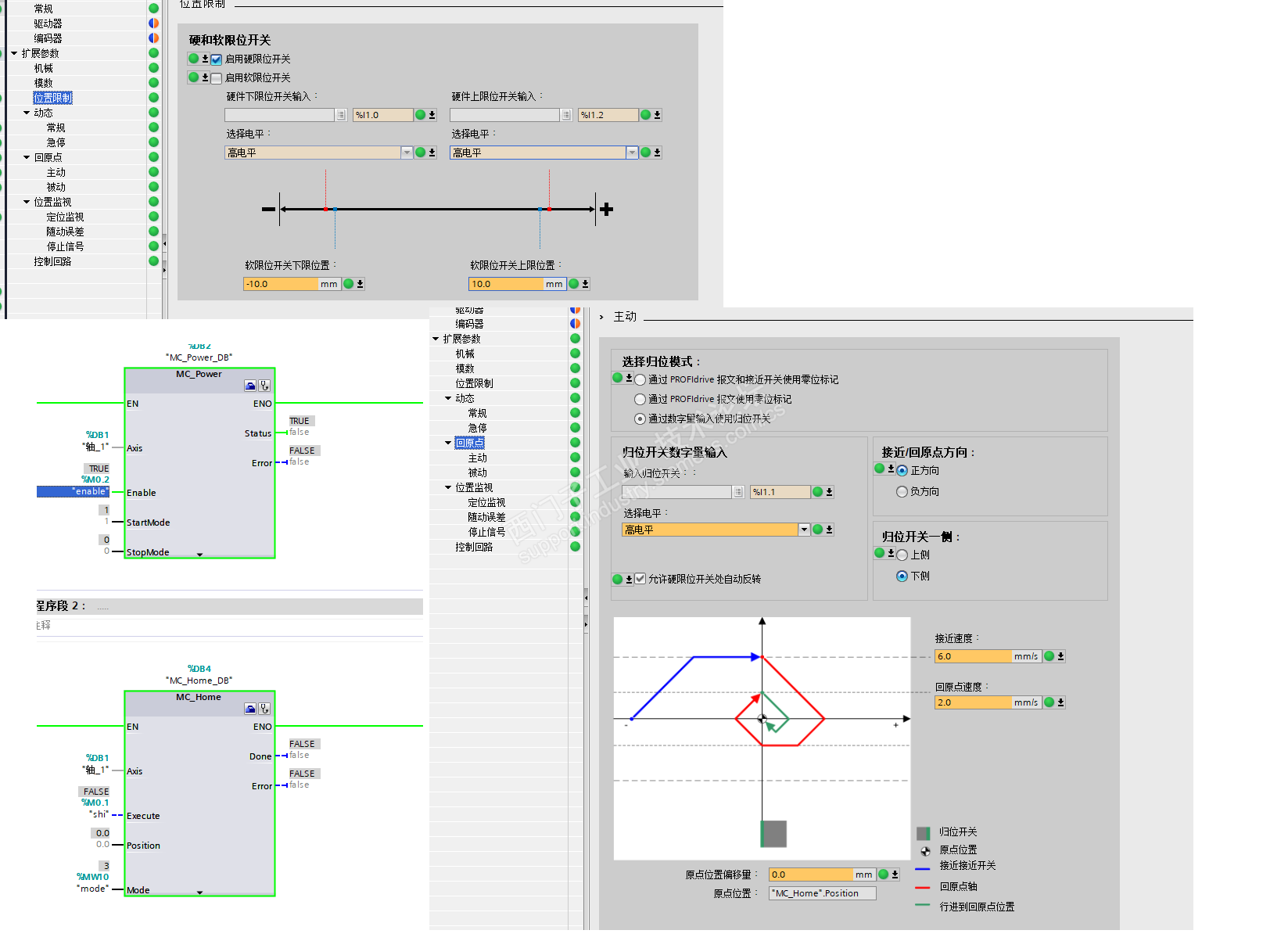Choose the 正方向 approach direction radio
1288x941 pixels.
[902, 471]
